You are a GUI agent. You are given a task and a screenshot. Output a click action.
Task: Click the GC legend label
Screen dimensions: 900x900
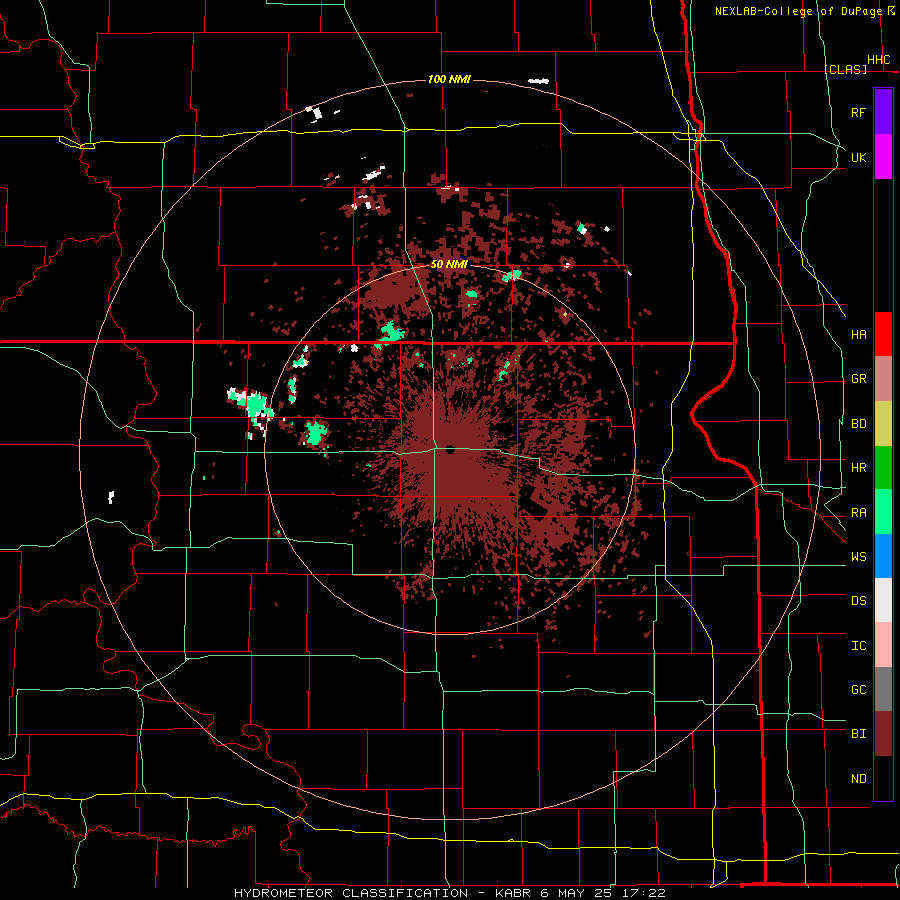coord(858,690)
